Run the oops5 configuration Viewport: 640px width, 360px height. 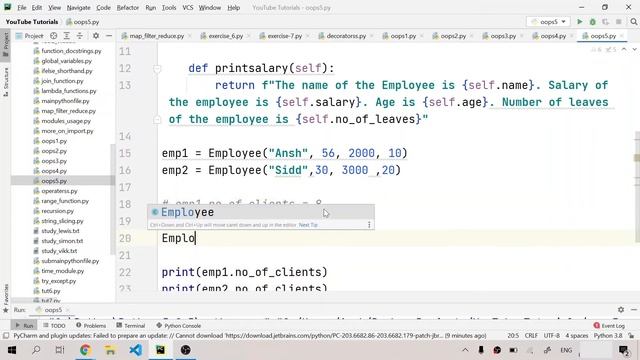click(580, 22)
